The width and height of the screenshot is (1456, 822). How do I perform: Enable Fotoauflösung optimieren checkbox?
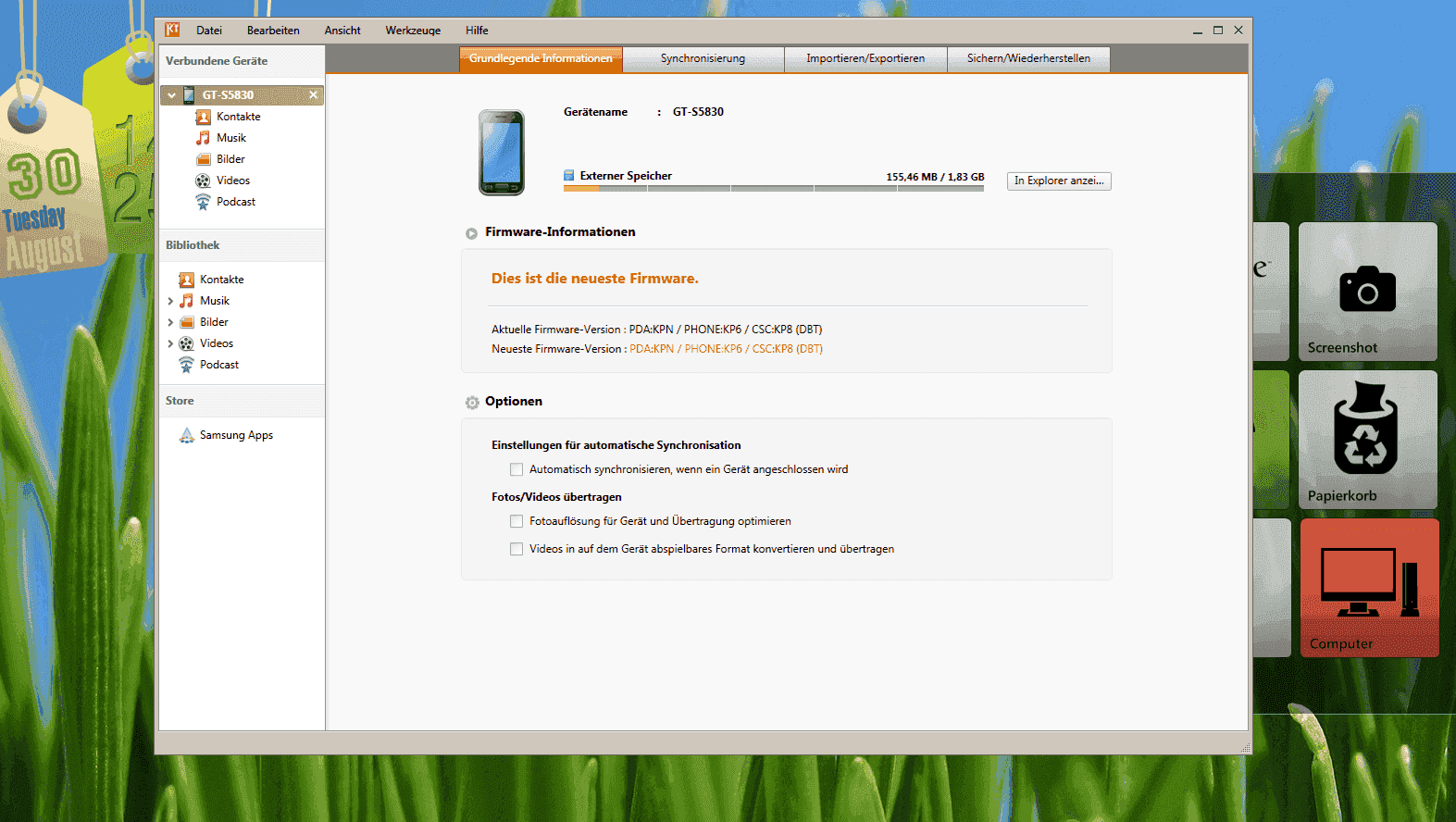click(516, 521)
